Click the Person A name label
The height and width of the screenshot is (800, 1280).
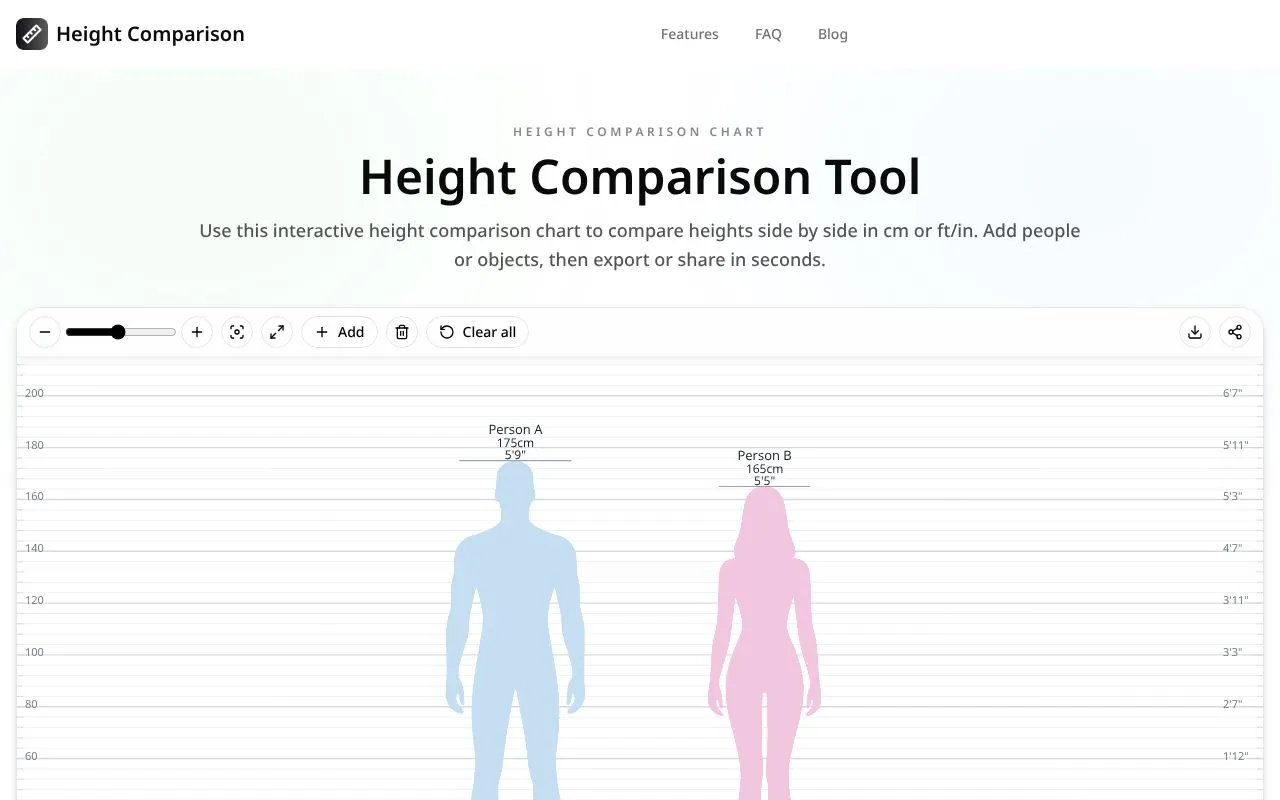point(515,430)
